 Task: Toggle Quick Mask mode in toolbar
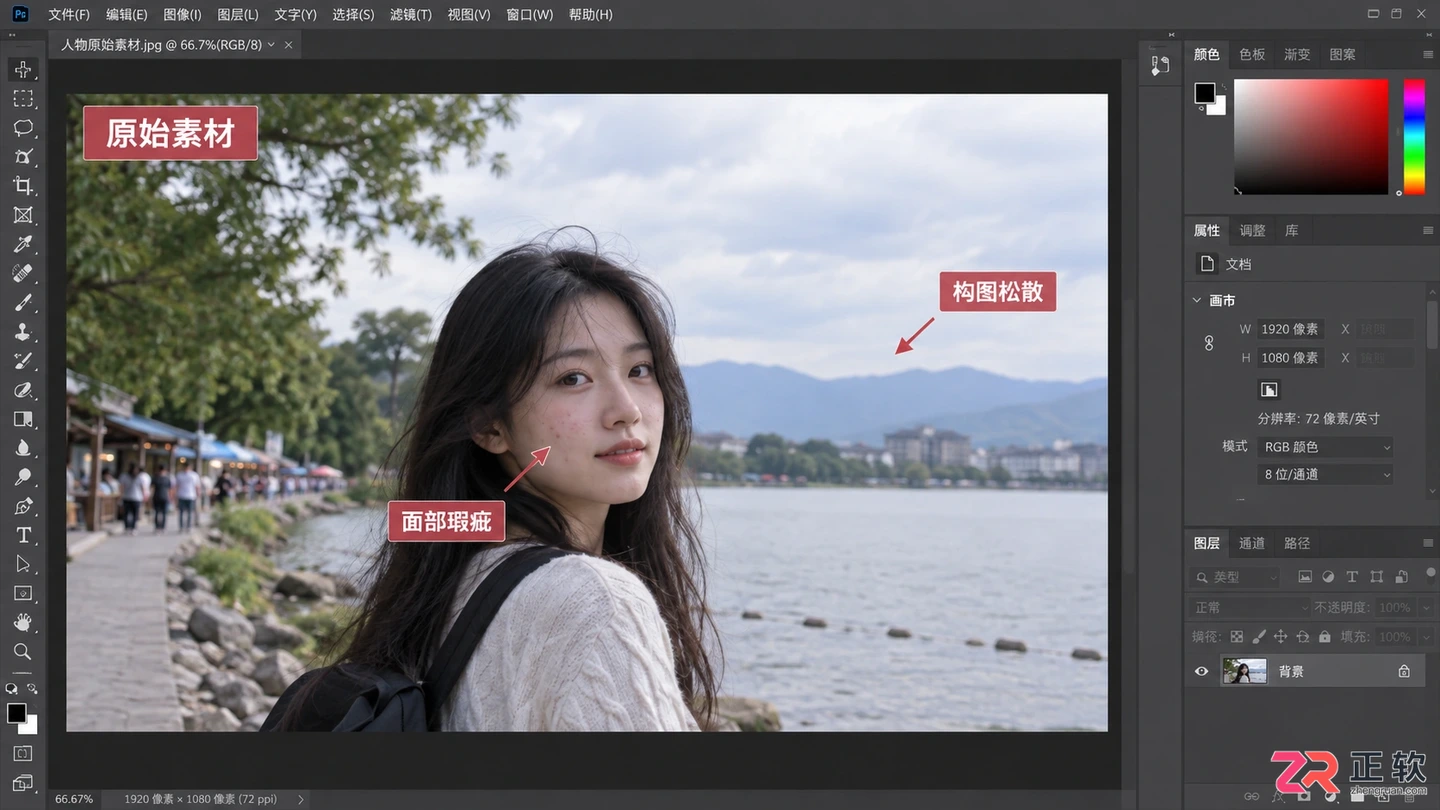pyautogui.click(x=23, y=753)
